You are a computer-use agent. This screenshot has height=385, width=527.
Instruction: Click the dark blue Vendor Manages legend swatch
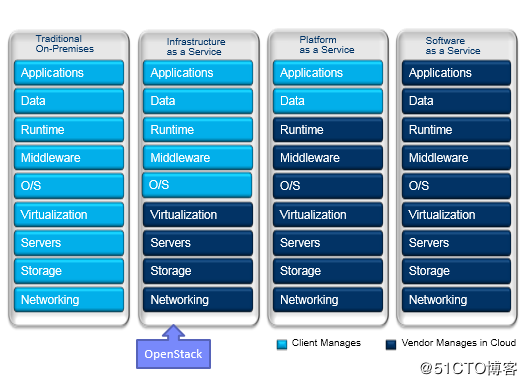point(391,345)
